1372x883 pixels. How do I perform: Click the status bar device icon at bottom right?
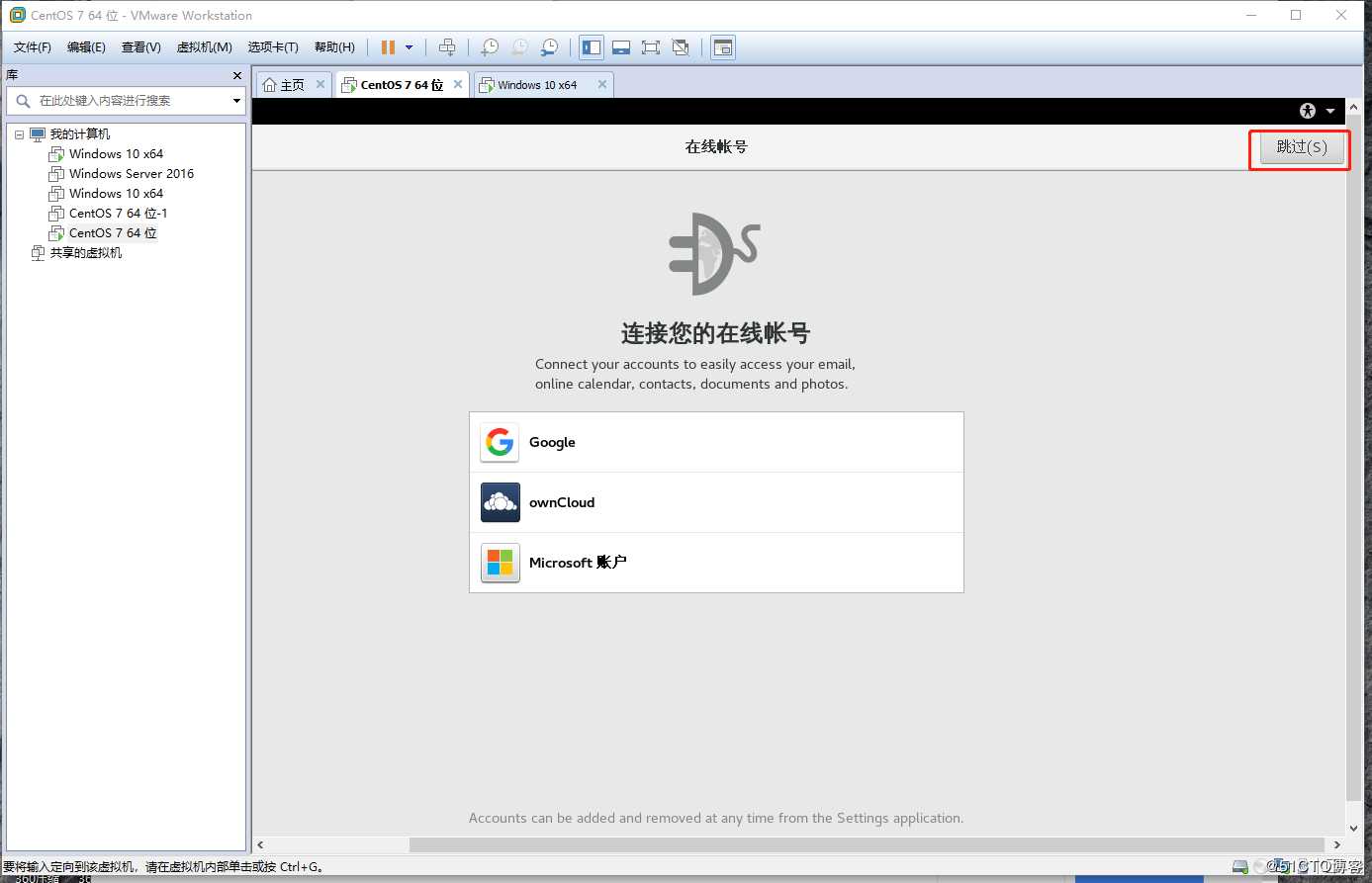pyautogui.click(x=1240, y=867)
